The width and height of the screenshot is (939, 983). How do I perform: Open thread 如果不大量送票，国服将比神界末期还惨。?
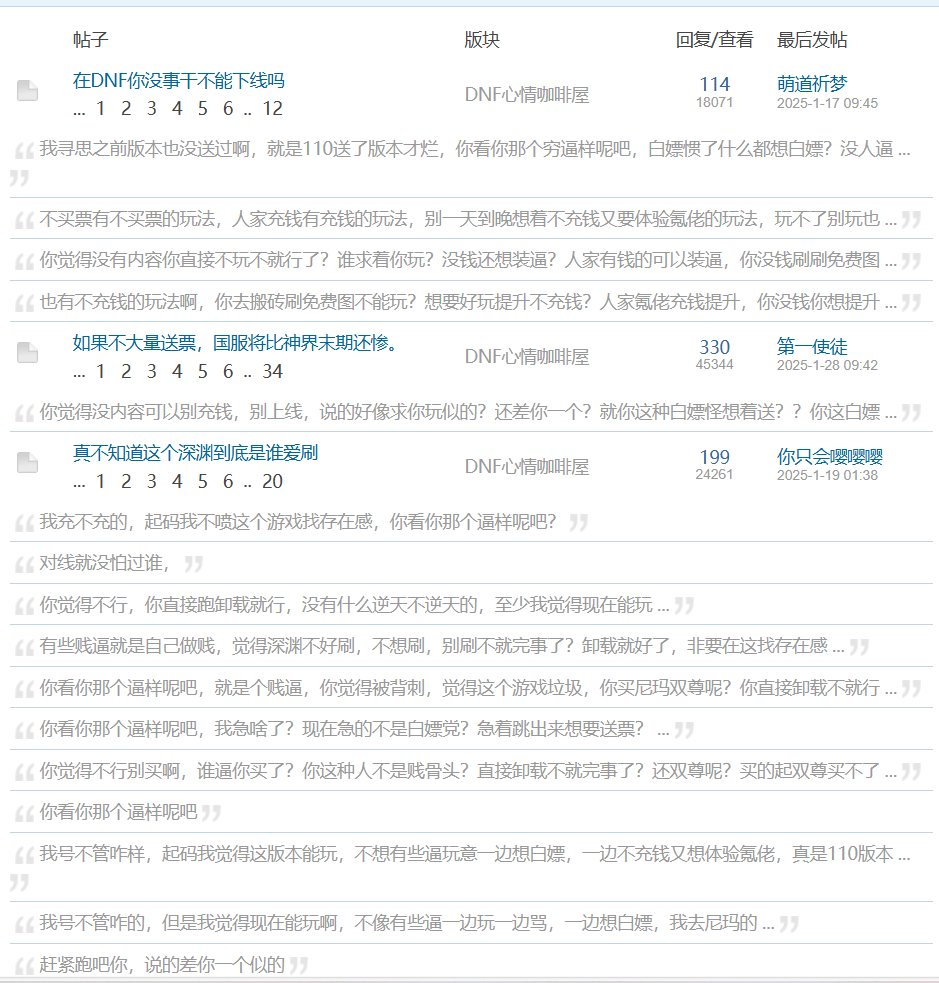click(236, 343)
